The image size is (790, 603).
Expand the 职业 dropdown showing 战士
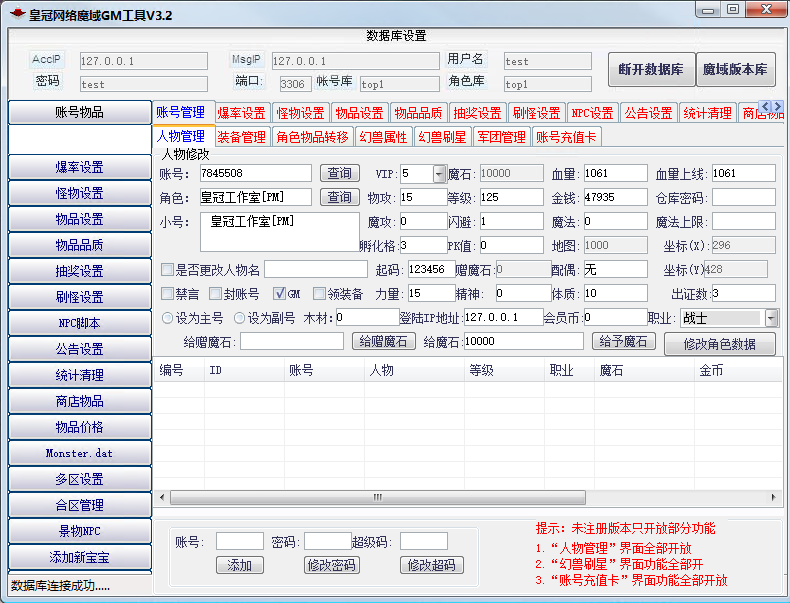[x=771, y=318]
